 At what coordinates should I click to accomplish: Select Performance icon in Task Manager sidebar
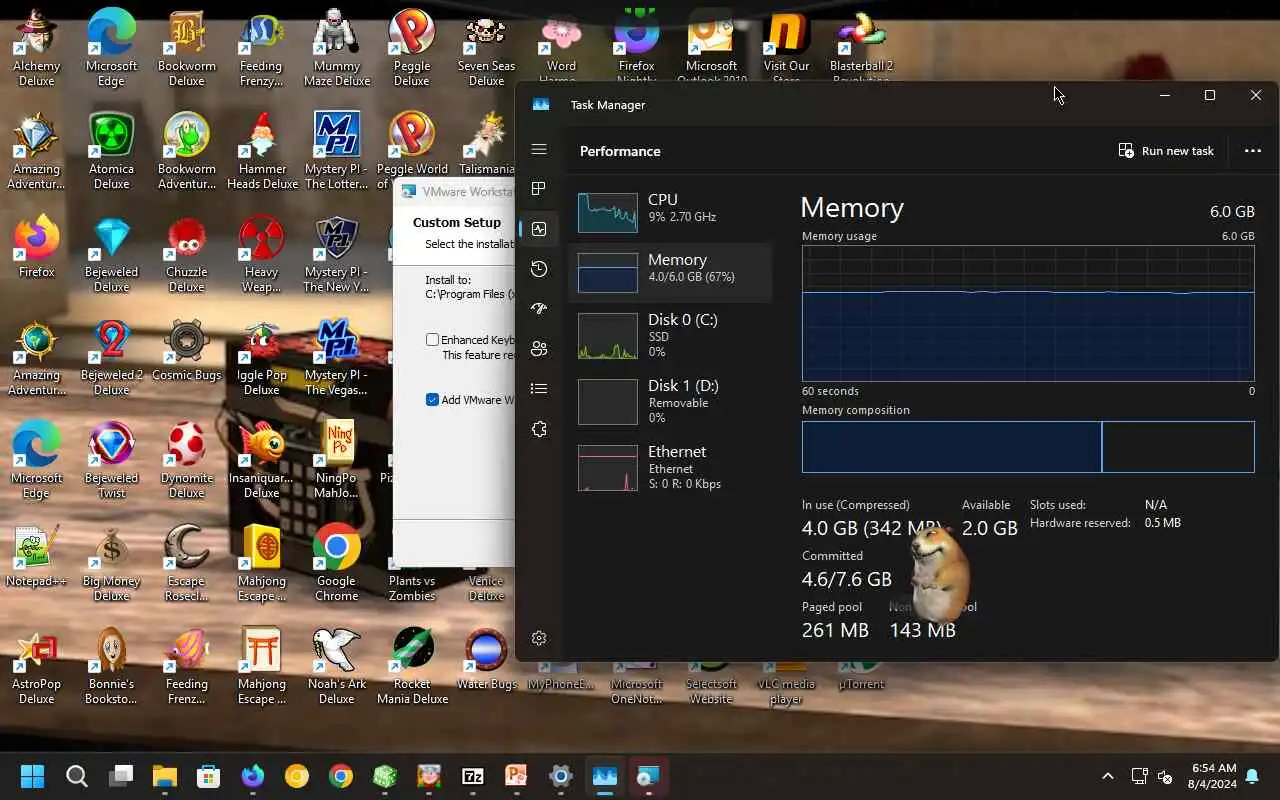(539, 229)
